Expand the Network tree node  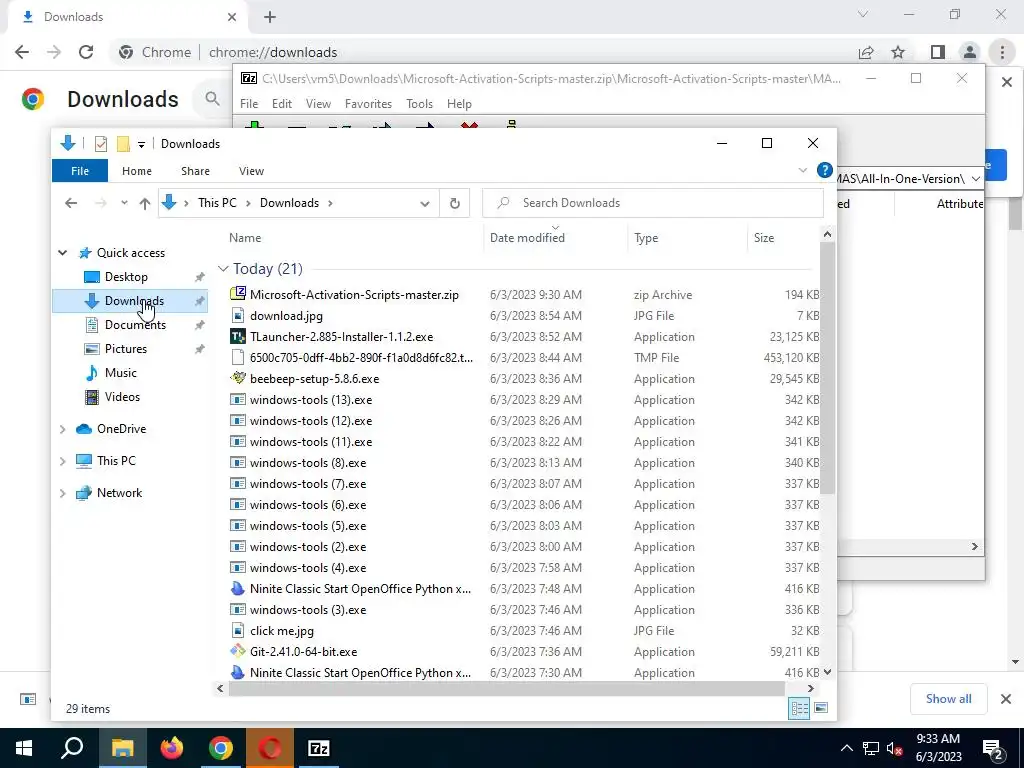(63, 493)
